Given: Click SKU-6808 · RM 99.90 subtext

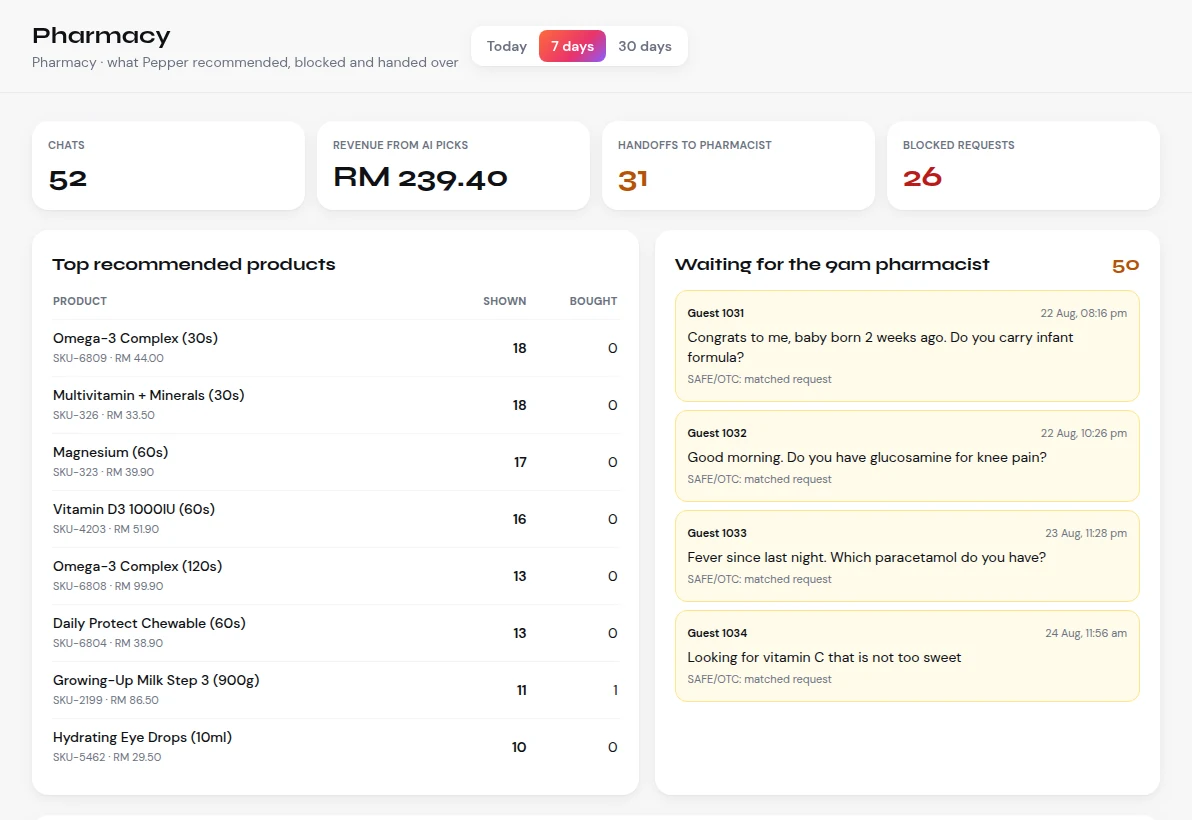Looking at the screenshot, I should [x=108, y=586].
